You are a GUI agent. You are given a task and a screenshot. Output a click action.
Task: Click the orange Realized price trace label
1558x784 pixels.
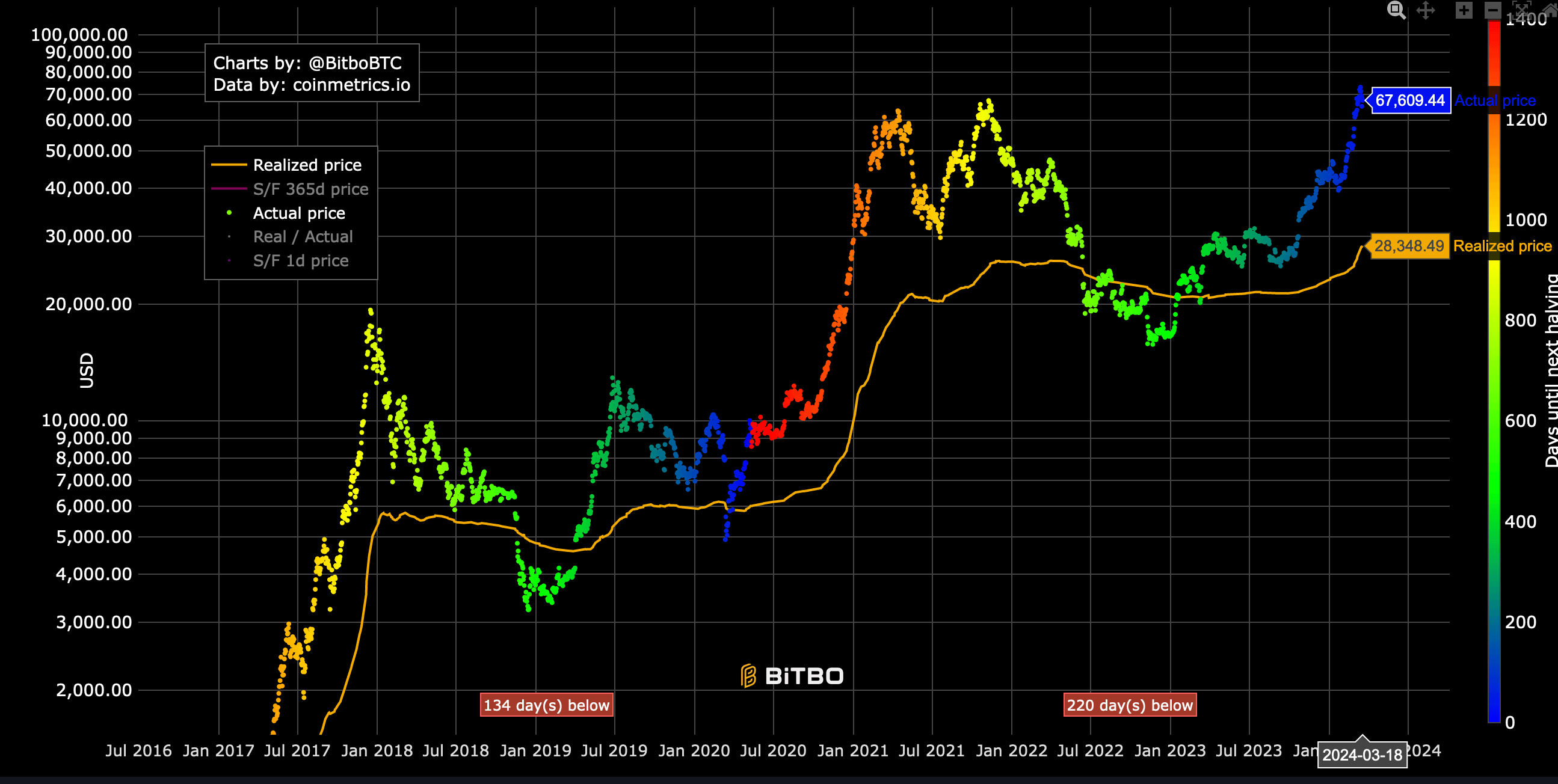point(1503,246)
